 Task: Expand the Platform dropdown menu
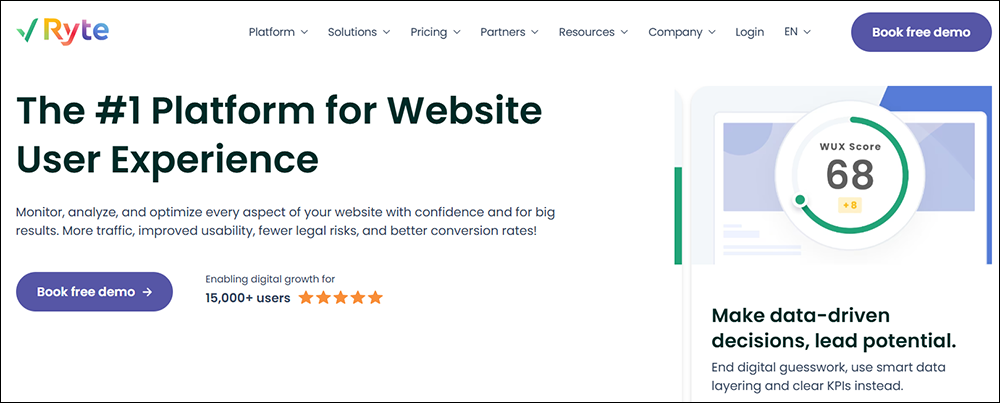click(x=278, y=32)
